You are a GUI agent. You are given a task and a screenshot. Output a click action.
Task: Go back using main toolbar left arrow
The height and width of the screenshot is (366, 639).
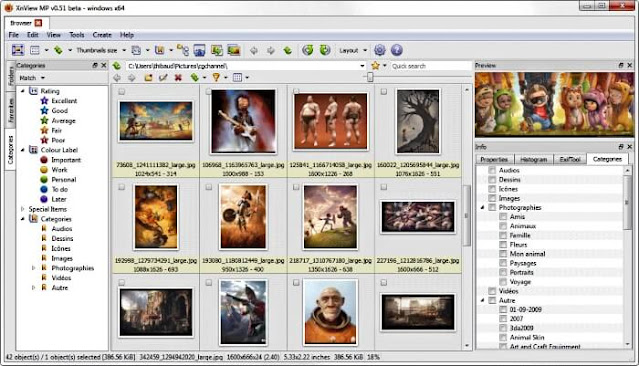254,50
